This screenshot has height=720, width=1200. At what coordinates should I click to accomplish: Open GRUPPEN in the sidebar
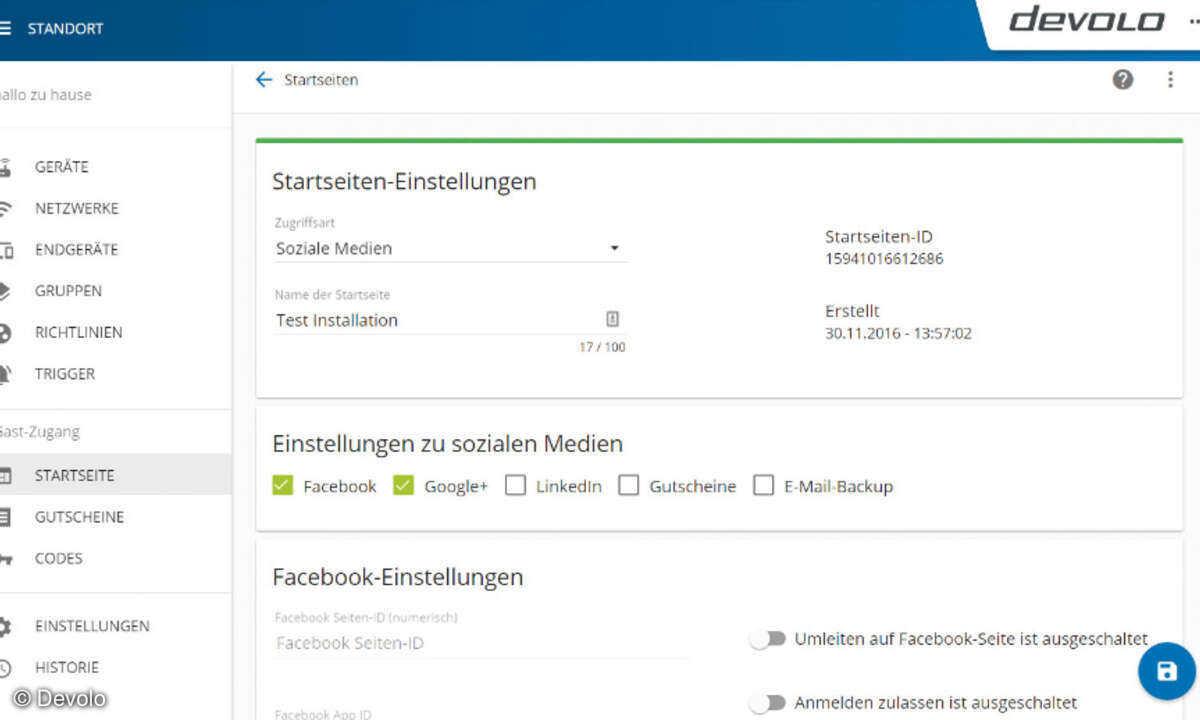pyautogui.click(x=68, y=291)
